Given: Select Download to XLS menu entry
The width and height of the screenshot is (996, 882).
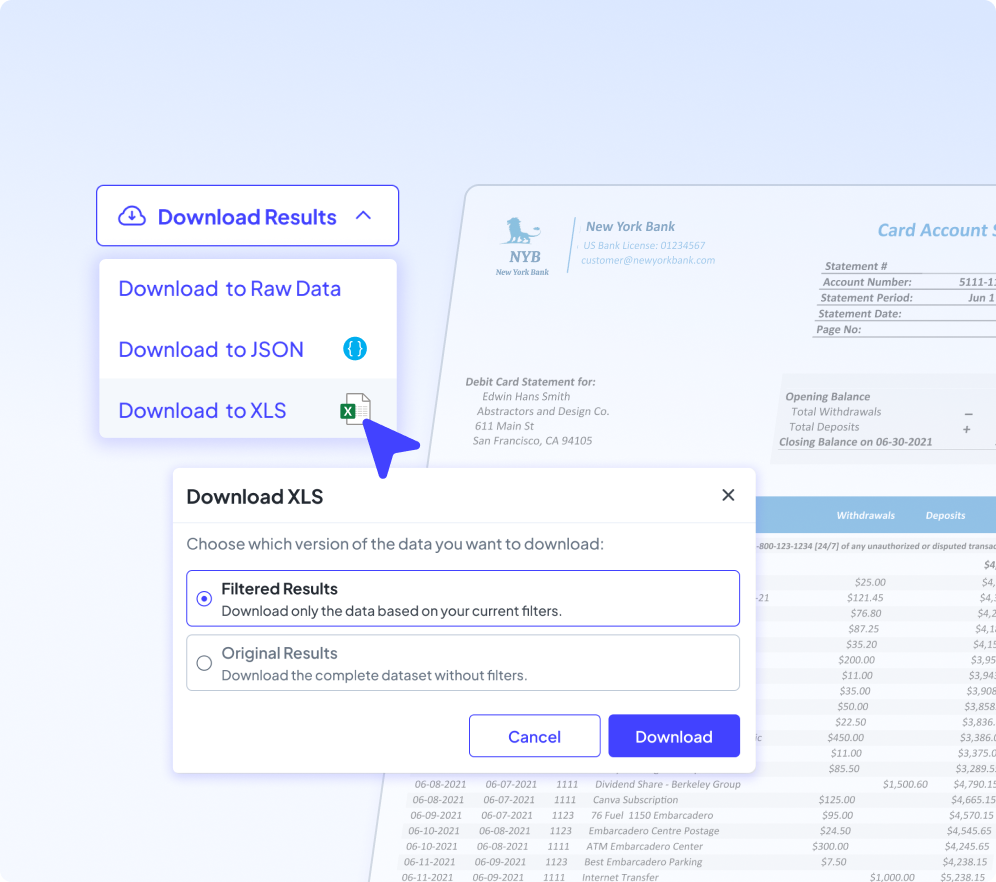Looking at the screenshot, I should (202, 411).
